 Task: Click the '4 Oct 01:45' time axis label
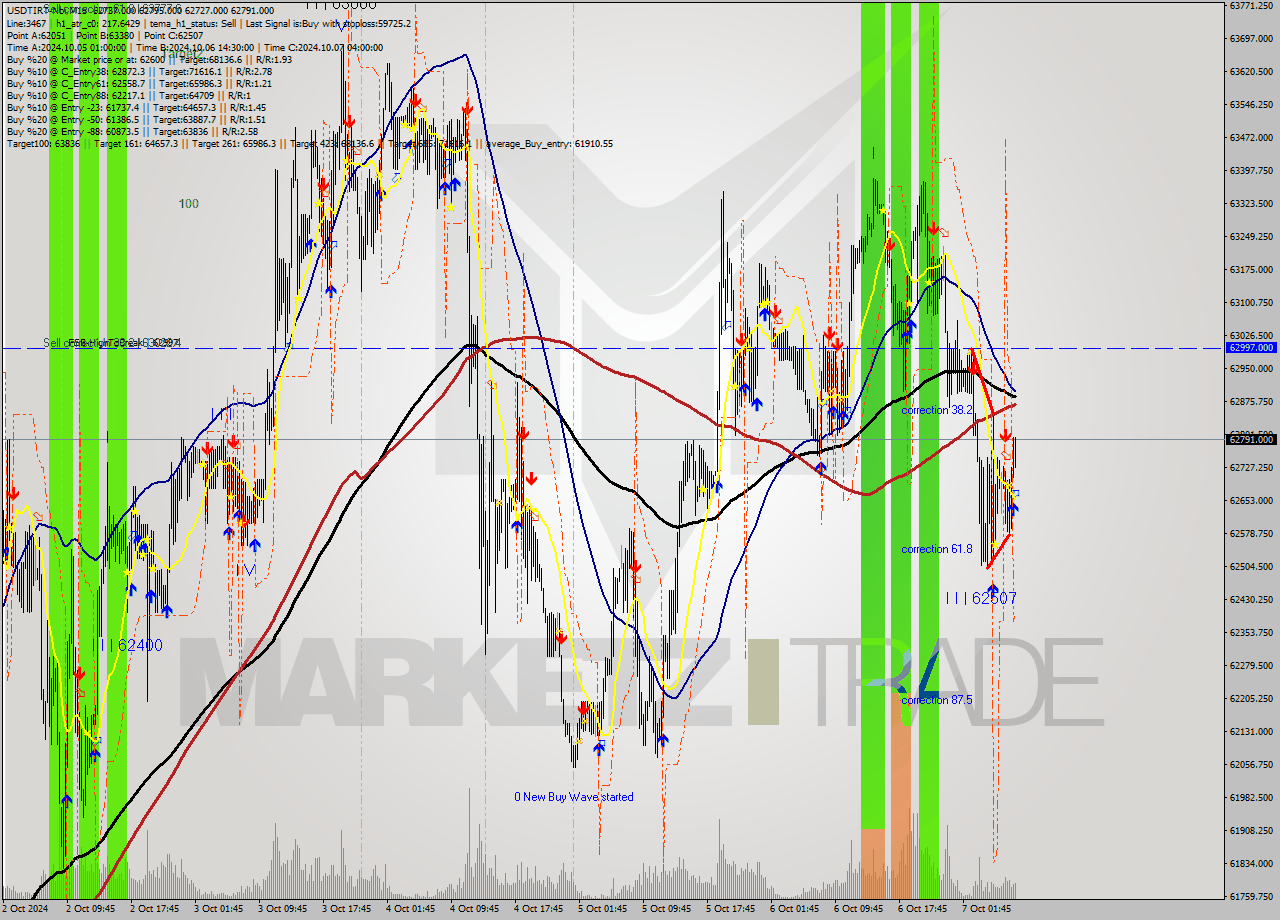point(410,909)
